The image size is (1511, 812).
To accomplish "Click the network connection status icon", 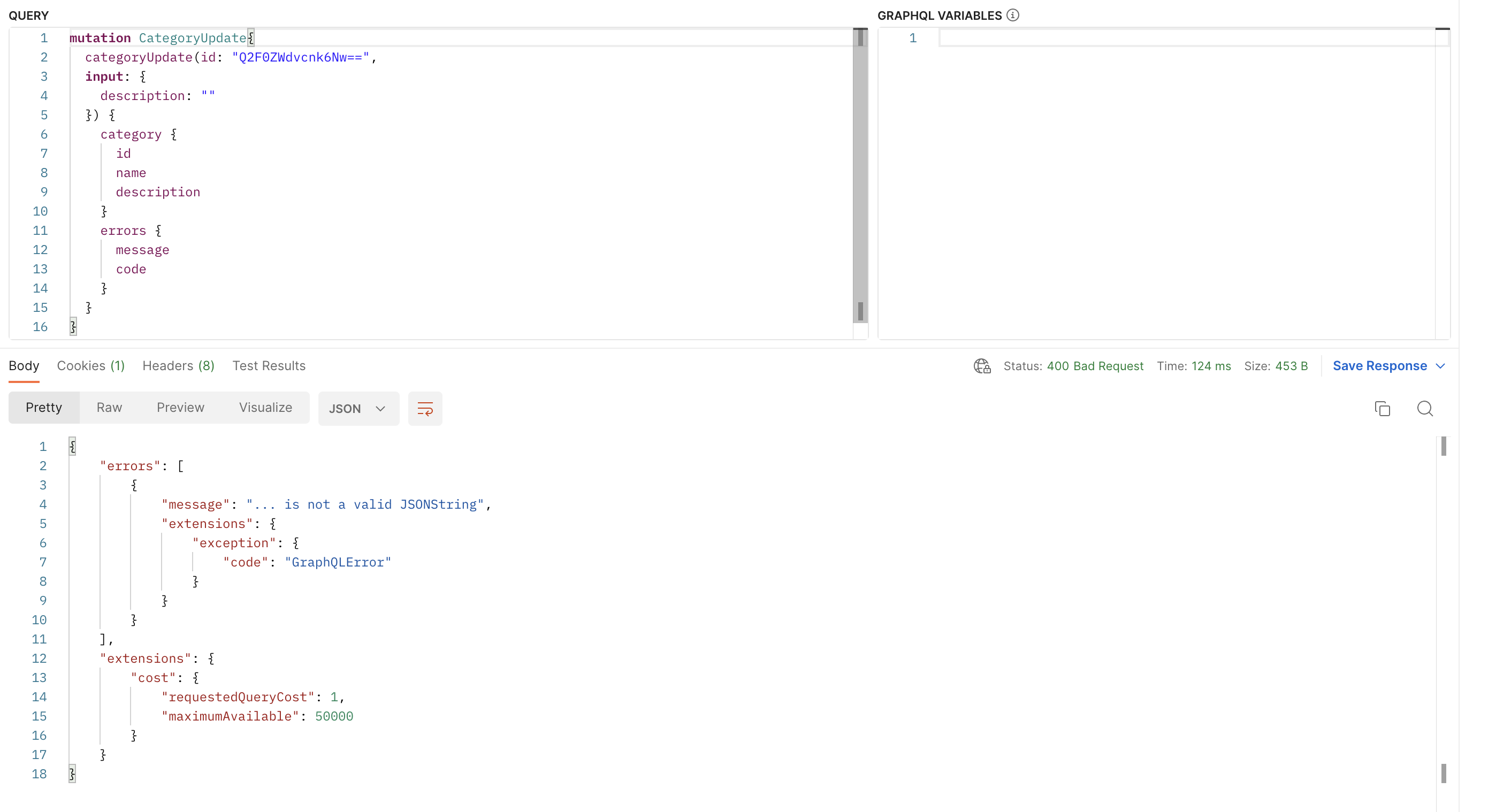I will 981,365.
